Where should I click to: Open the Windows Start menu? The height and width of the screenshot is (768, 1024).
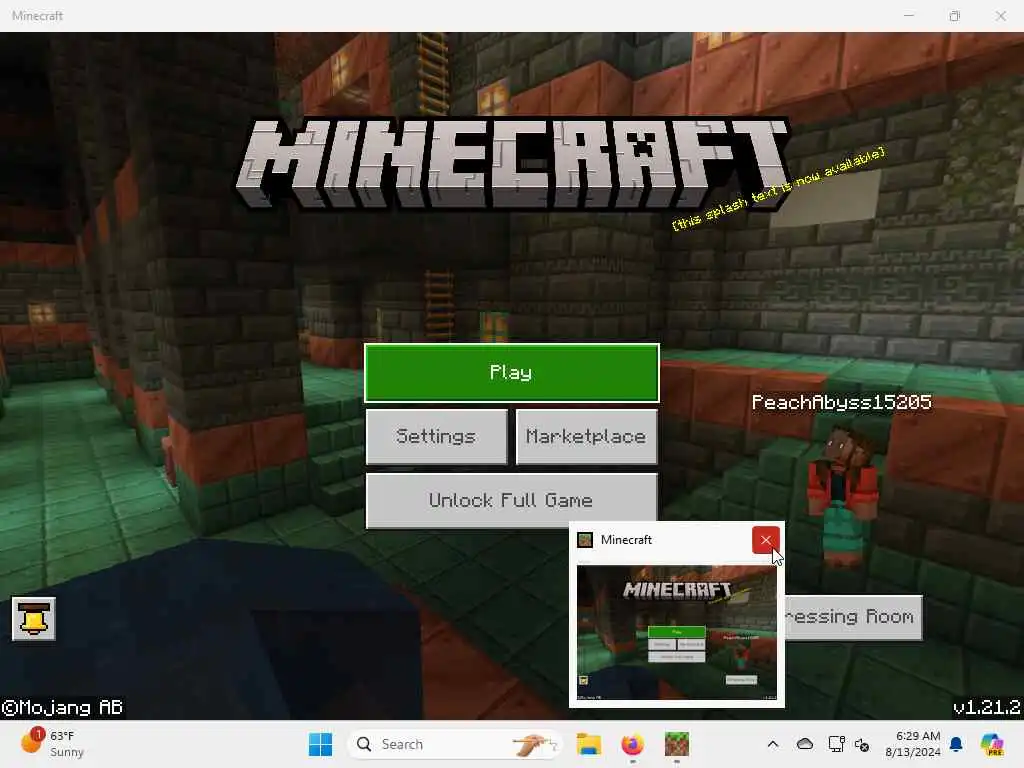click(320, 744)
